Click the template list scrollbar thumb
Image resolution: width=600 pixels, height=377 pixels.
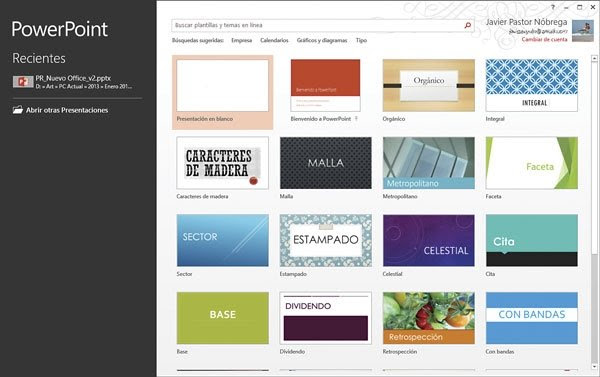point(594,158)
